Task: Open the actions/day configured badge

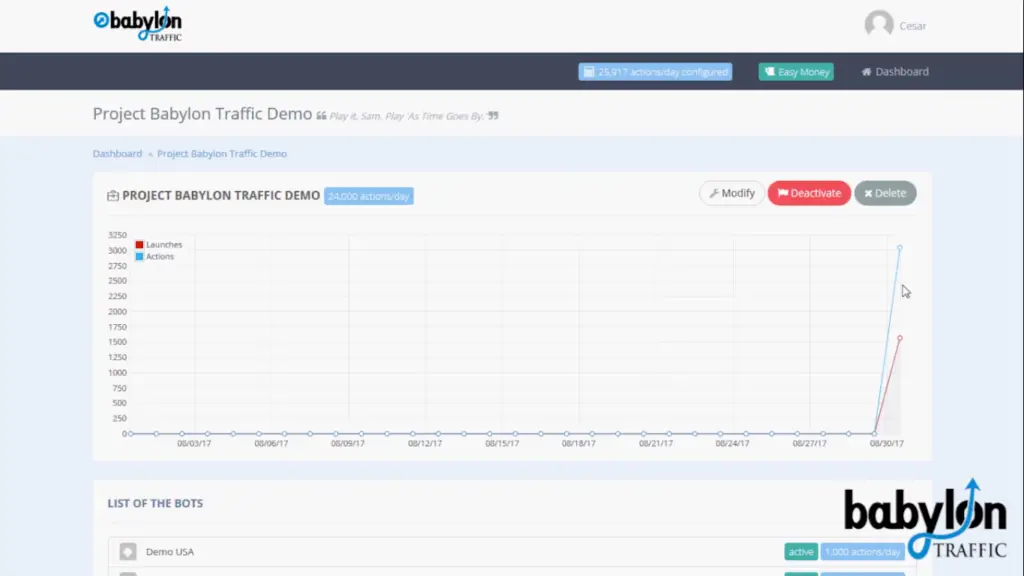Action: point(655,72)
